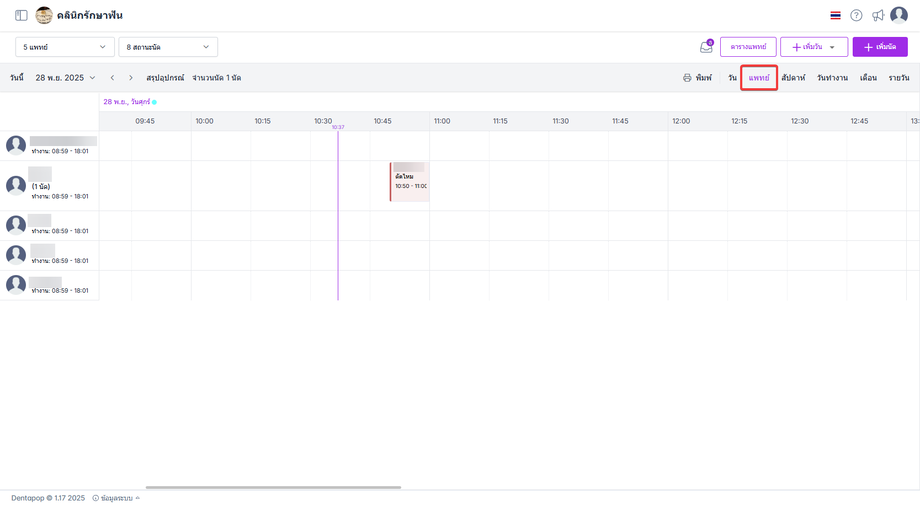Image resolution: width=920 pixels, height=506 pixels.
Task: Open the announcements megaphone icon
Action: [x=878, y=15]
